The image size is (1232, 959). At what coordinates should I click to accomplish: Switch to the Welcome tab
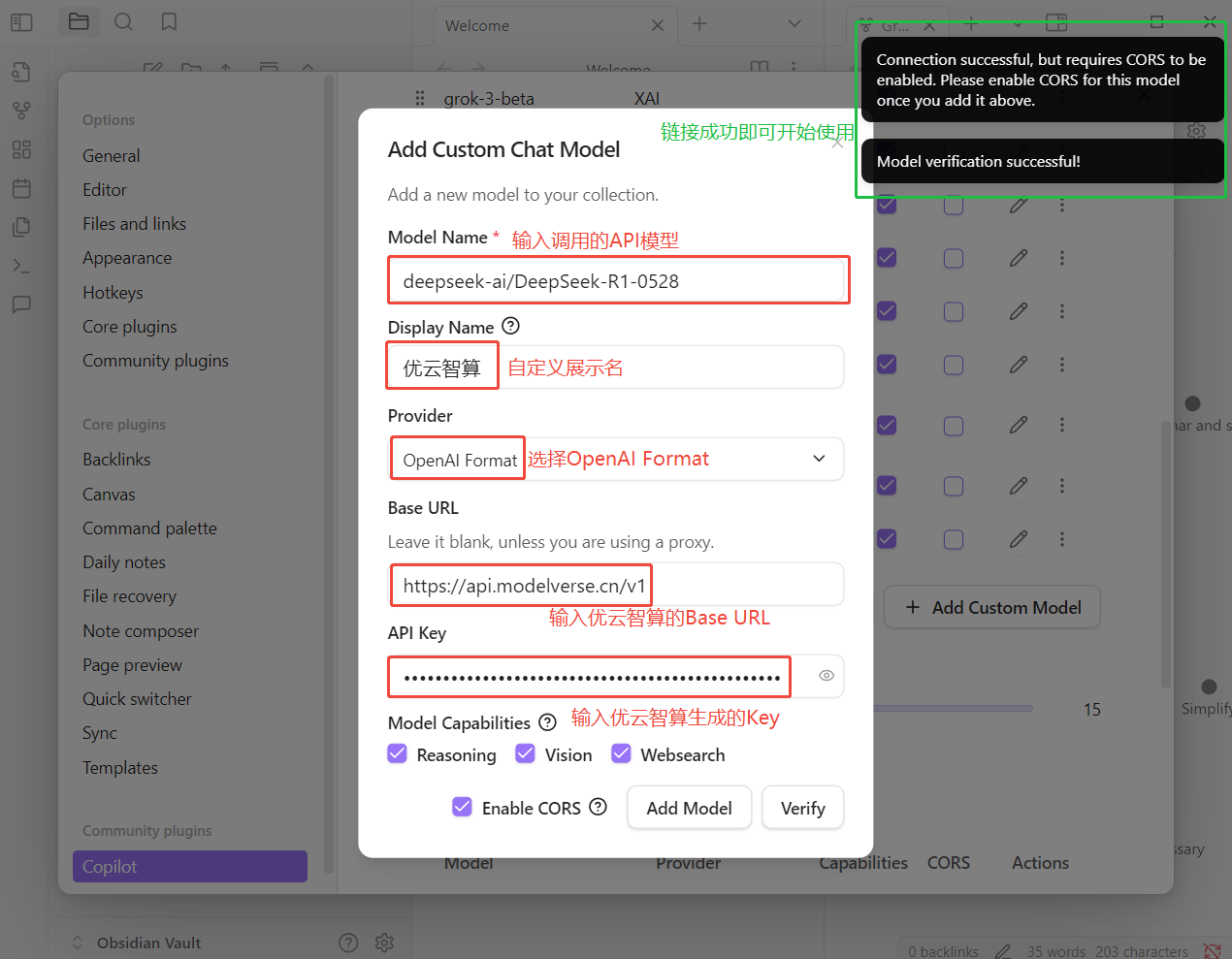(x=554, y=25)
